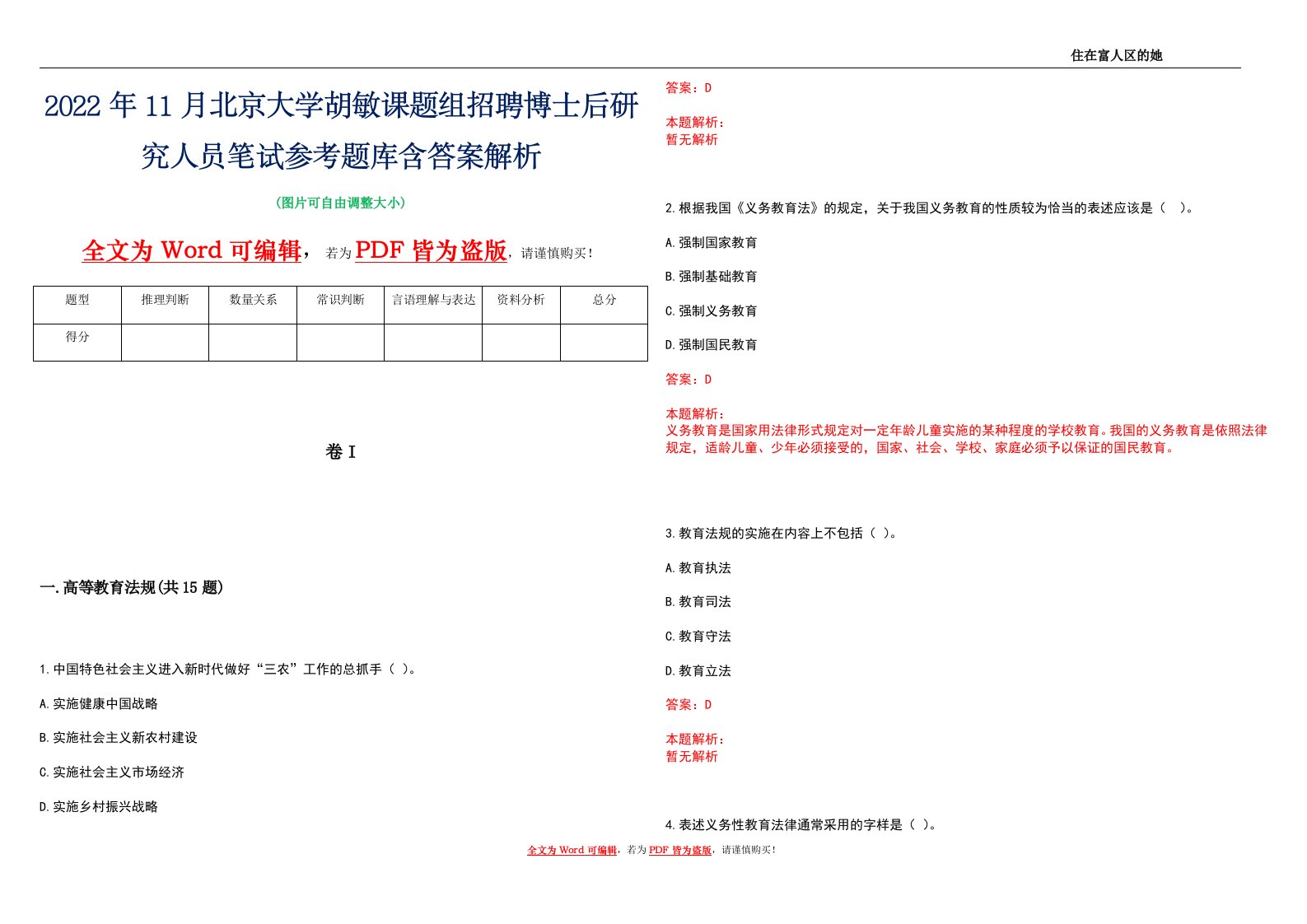This screenshot has width=1307, height=924.
Task: Click question 4 表述义务性教育法律通常采用的字样
Action: coord(801,825)
